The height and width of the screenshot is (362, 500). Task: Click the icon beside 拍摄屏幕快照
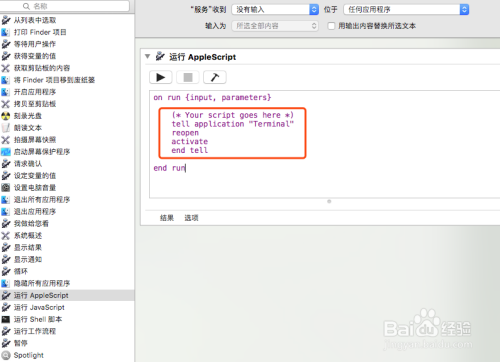pyautogui.click(x=6, y=140)
